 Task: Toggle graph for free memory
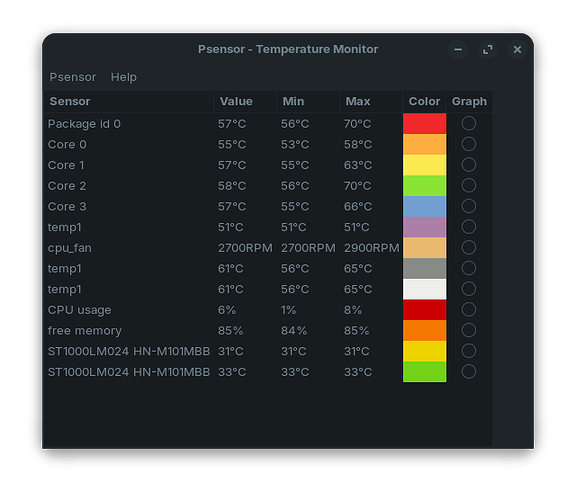pyautogui.click(x=469, y=330)
